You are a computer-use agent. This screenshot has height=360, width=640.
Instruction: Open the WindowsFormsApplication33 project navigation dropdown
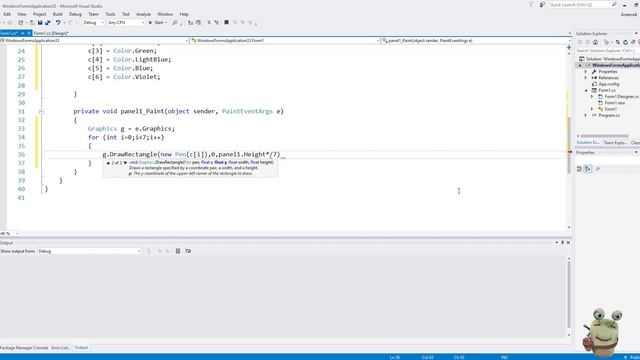(94, 41)
